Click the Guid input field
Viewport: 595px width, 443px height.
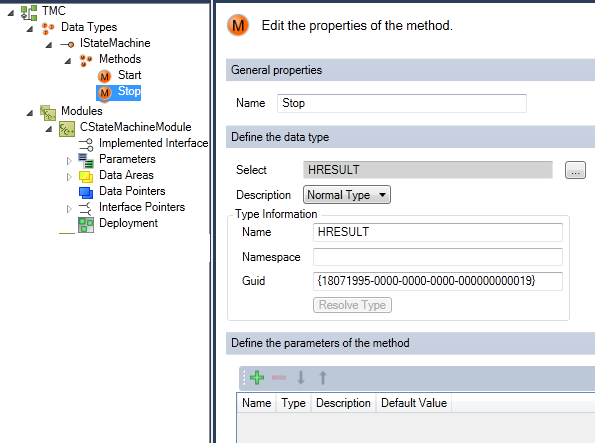pyautogui.click(x=438, y=281)
